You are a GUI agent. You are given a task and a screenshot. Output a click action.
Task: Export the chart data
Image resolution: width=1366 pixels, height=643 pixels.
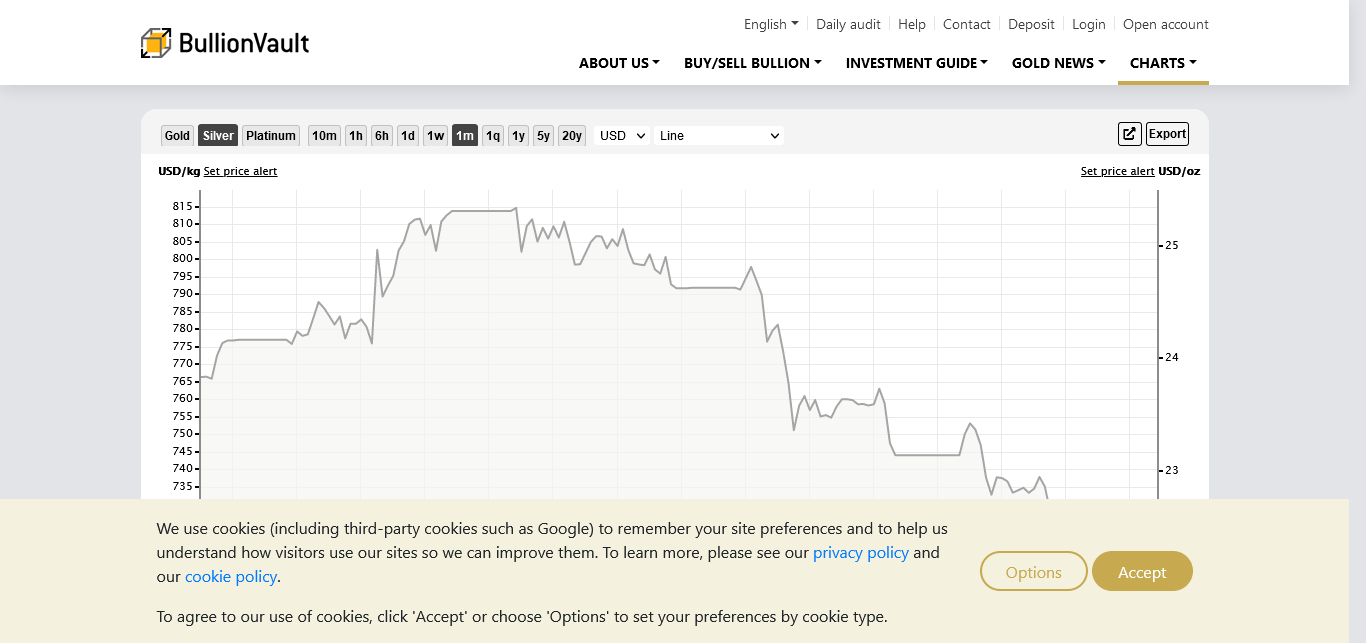tap(1167, 134)
